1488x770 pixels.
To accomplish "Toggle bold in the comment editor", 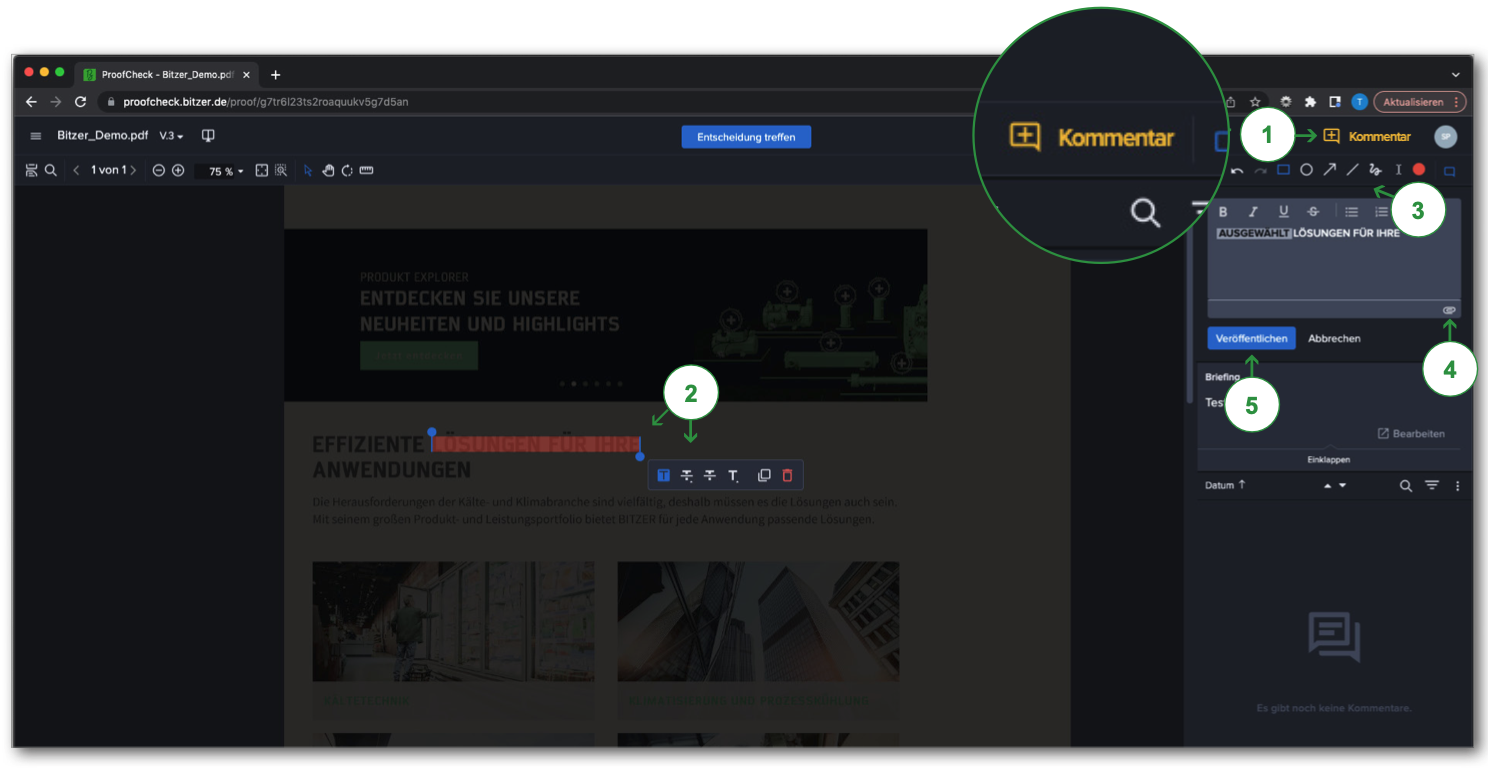I will (1223, 212).
